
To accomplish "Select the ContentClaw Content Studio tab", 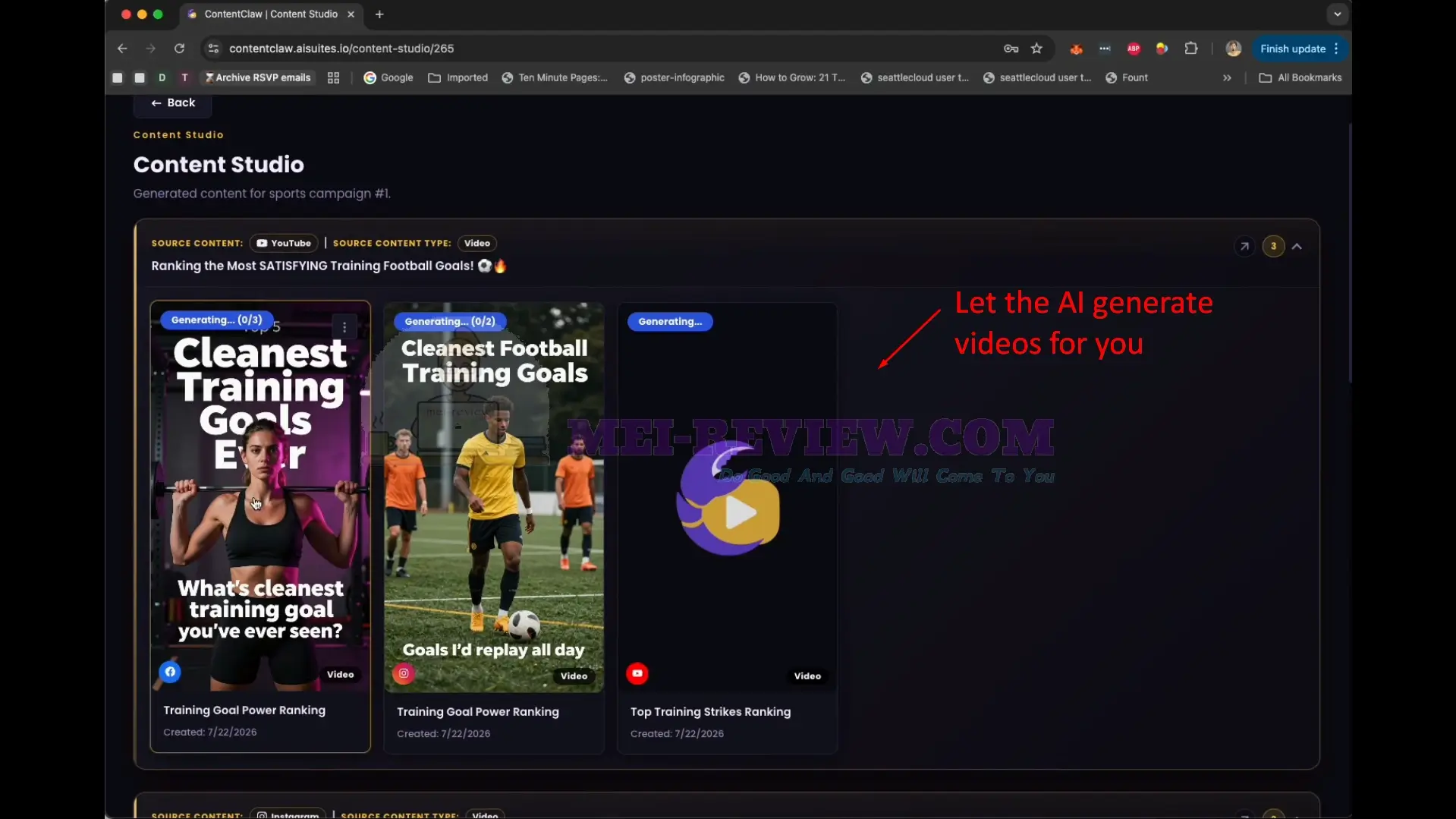I will pos(271,14).
